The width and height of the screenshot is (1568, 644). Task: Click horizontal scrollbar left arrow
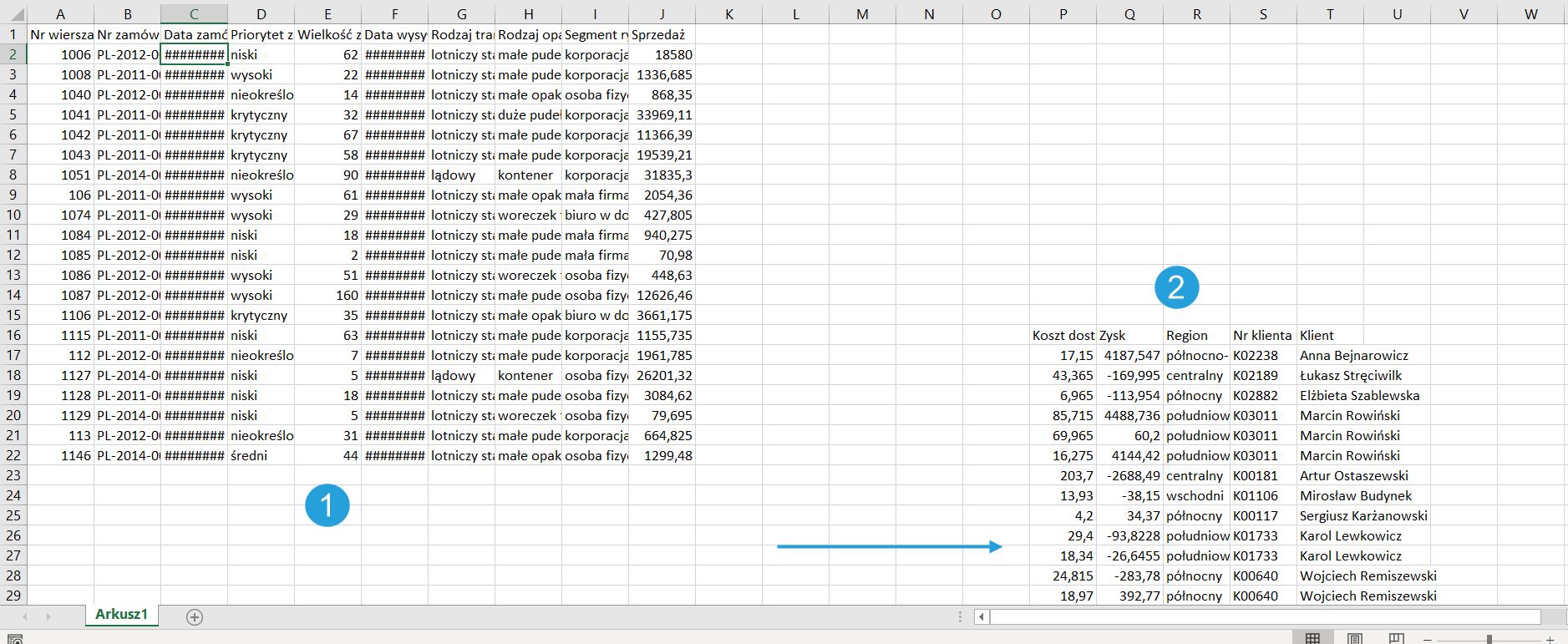pos(982,617)
